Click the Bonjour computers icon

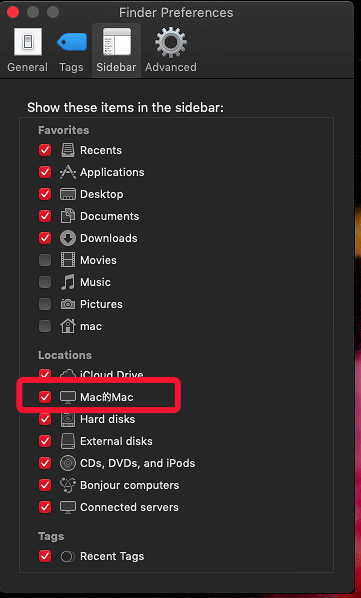[x=68, y=485]
